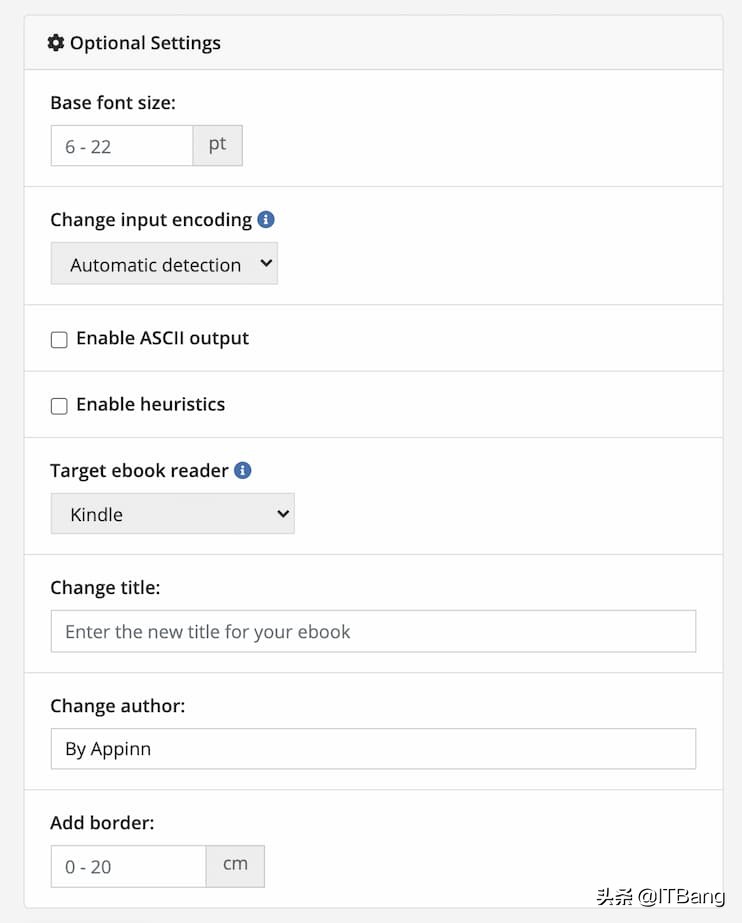Click the Add border label

[x=102, y=824]
